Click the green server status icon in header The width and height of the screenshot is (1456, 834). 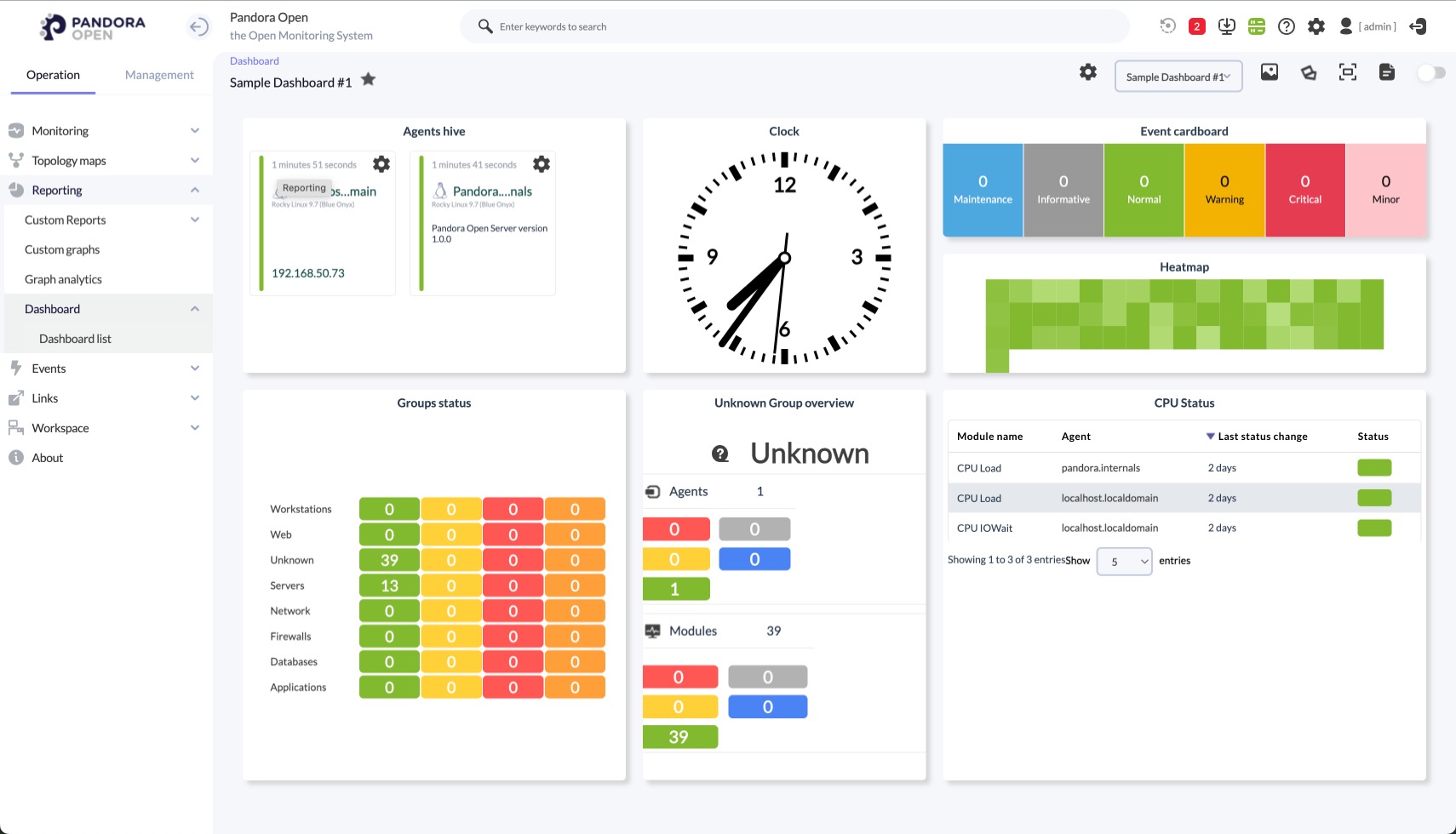1256,26
